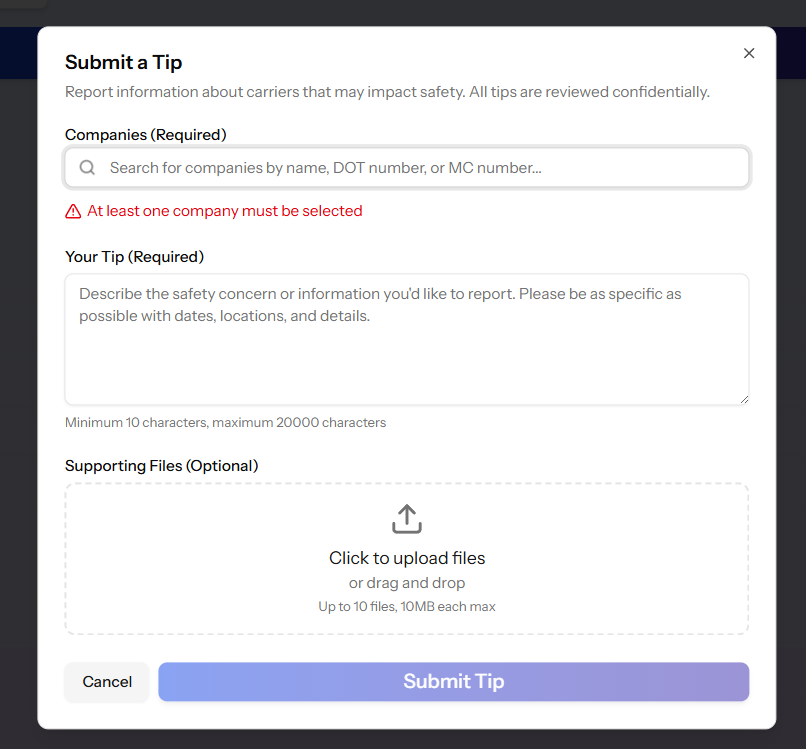Click 'Click to upload files' link

coord(406,558)
